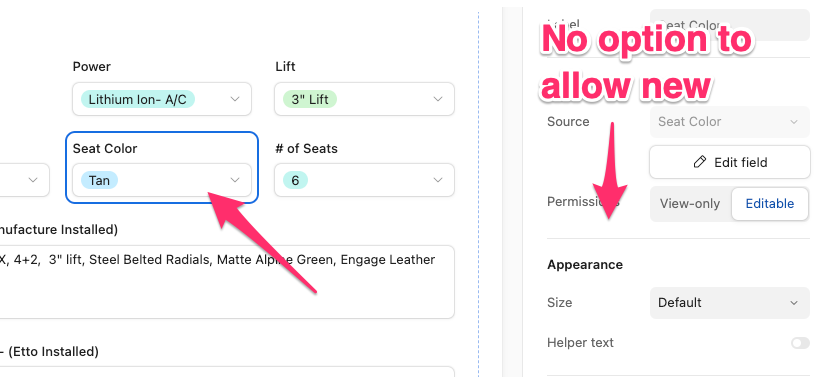Select Editable permission
The height and width of the screenshot is (377, 825).
click(770, 203)
